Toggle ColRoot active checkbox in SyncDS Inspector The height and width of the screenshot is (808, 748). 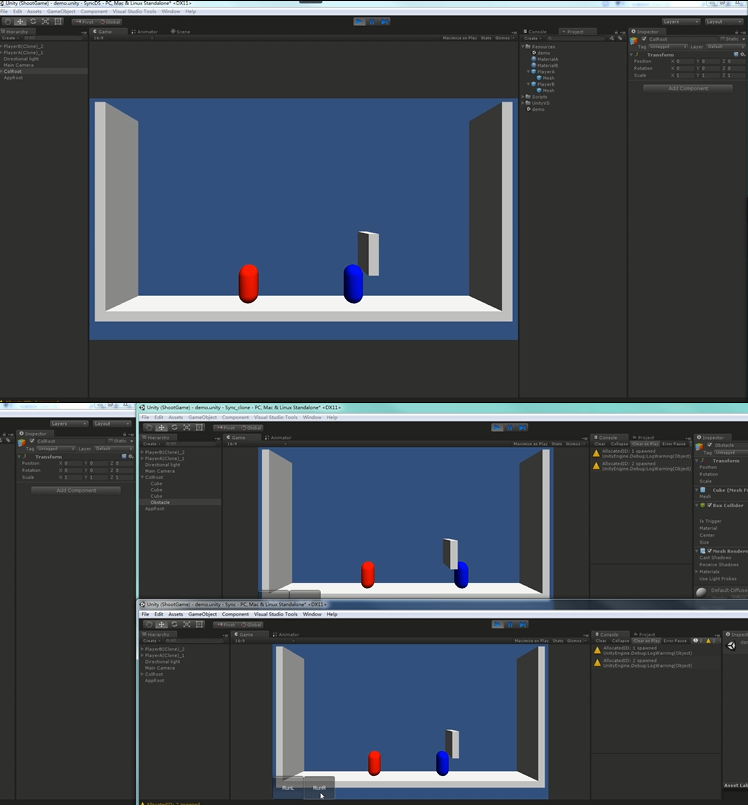[644, 39]
